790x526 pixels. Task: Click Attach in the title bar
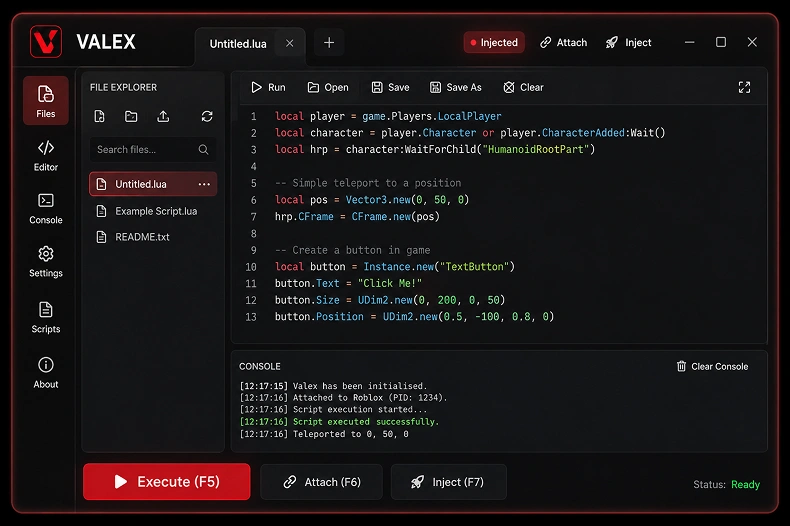pyautogui.click(x=563, y=43)
